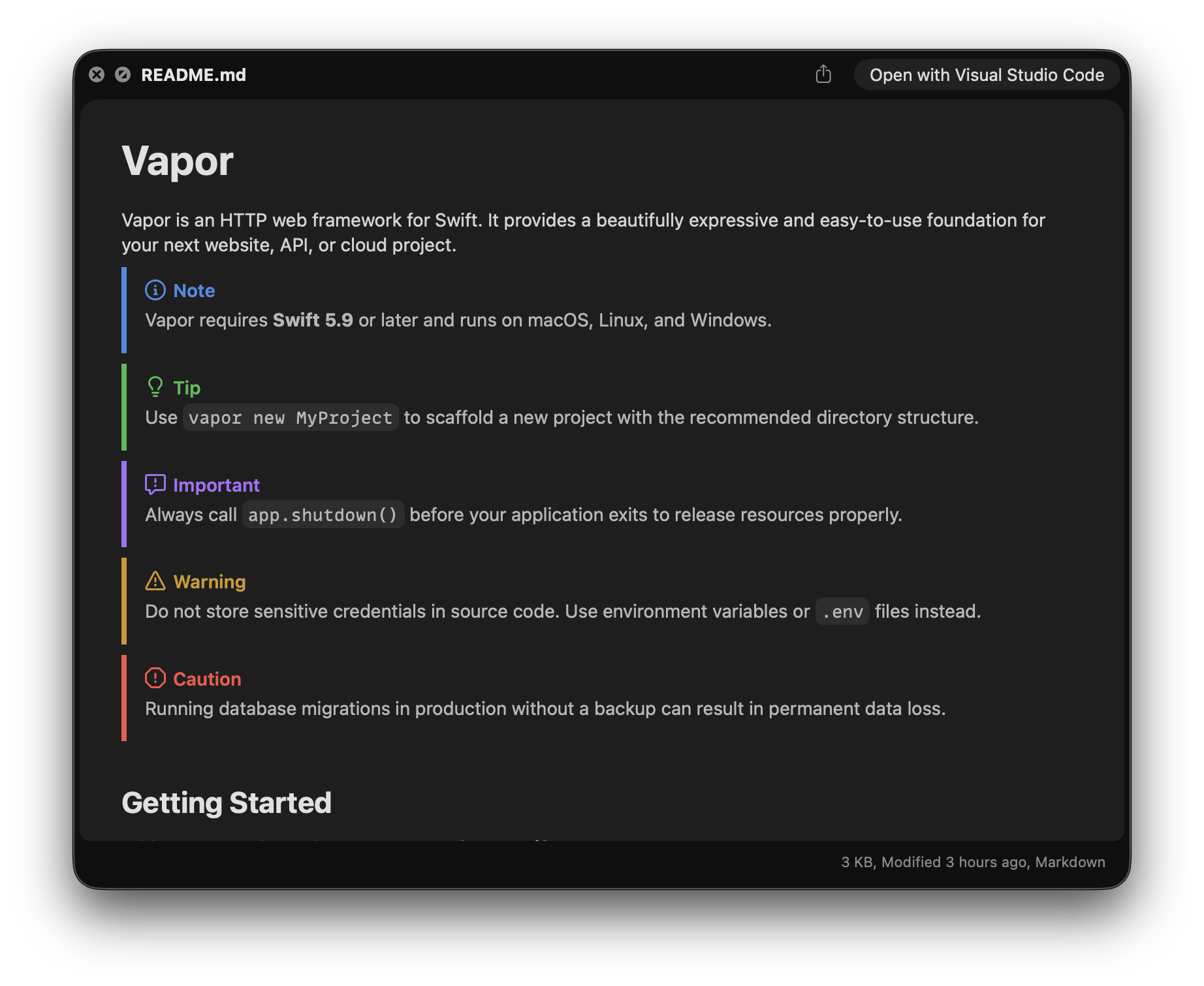Click the Note info icon

point(155,290)
